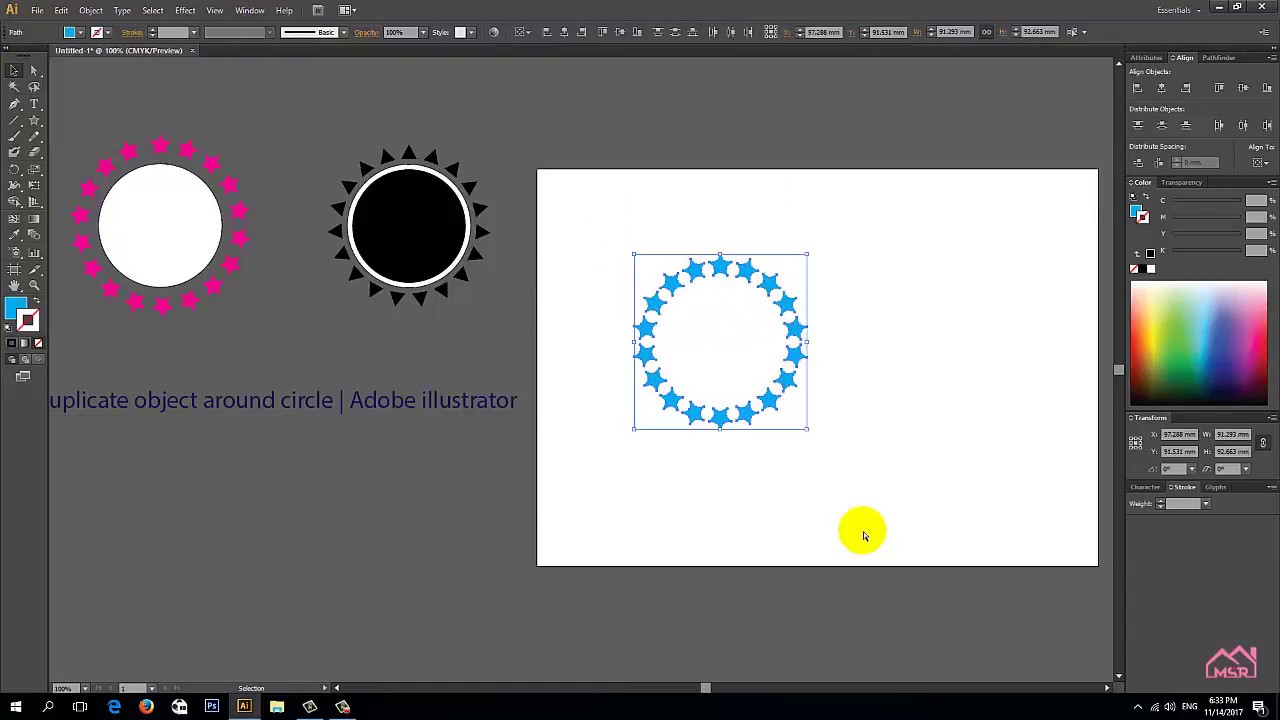Select the Eyedropper tool
The width and height of the screenshot is (1280, 720).
click(x=14, y=235)
